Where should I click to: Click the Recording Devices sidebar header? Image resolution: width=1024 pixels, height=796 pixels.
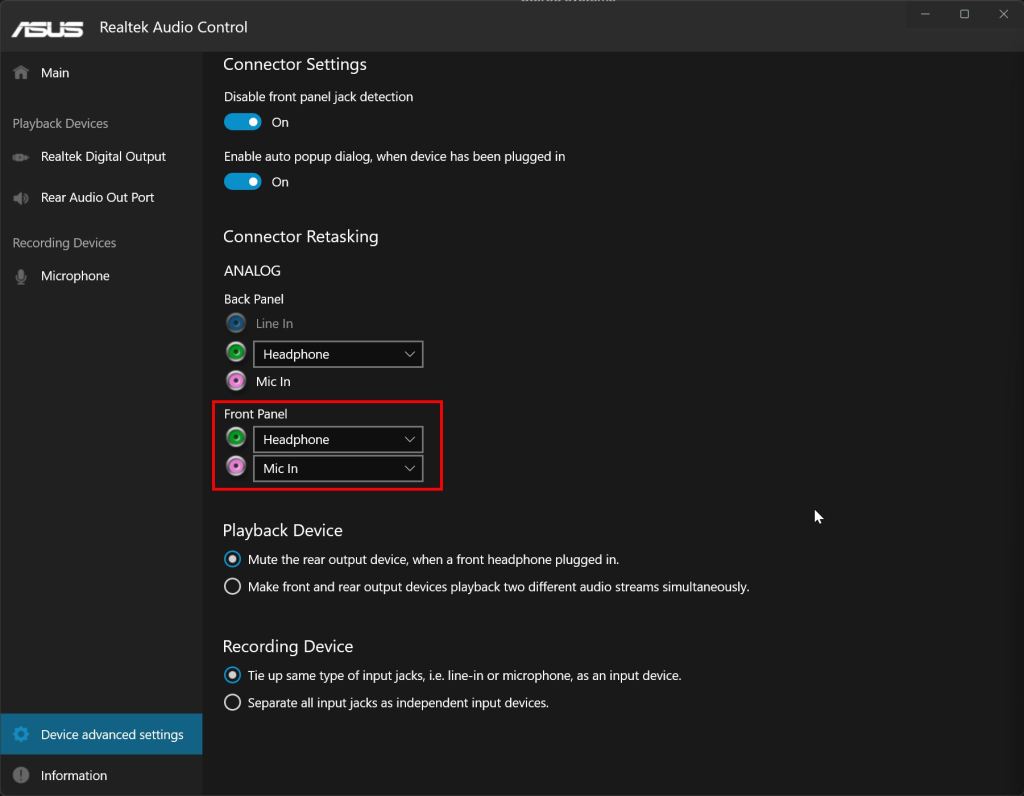pyautogui.click(x=64, y=243)
